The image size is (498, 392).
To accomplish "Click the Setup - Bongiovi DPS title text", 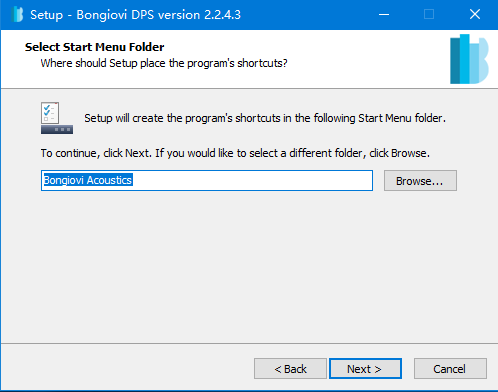I will click(x=135, y=15).
